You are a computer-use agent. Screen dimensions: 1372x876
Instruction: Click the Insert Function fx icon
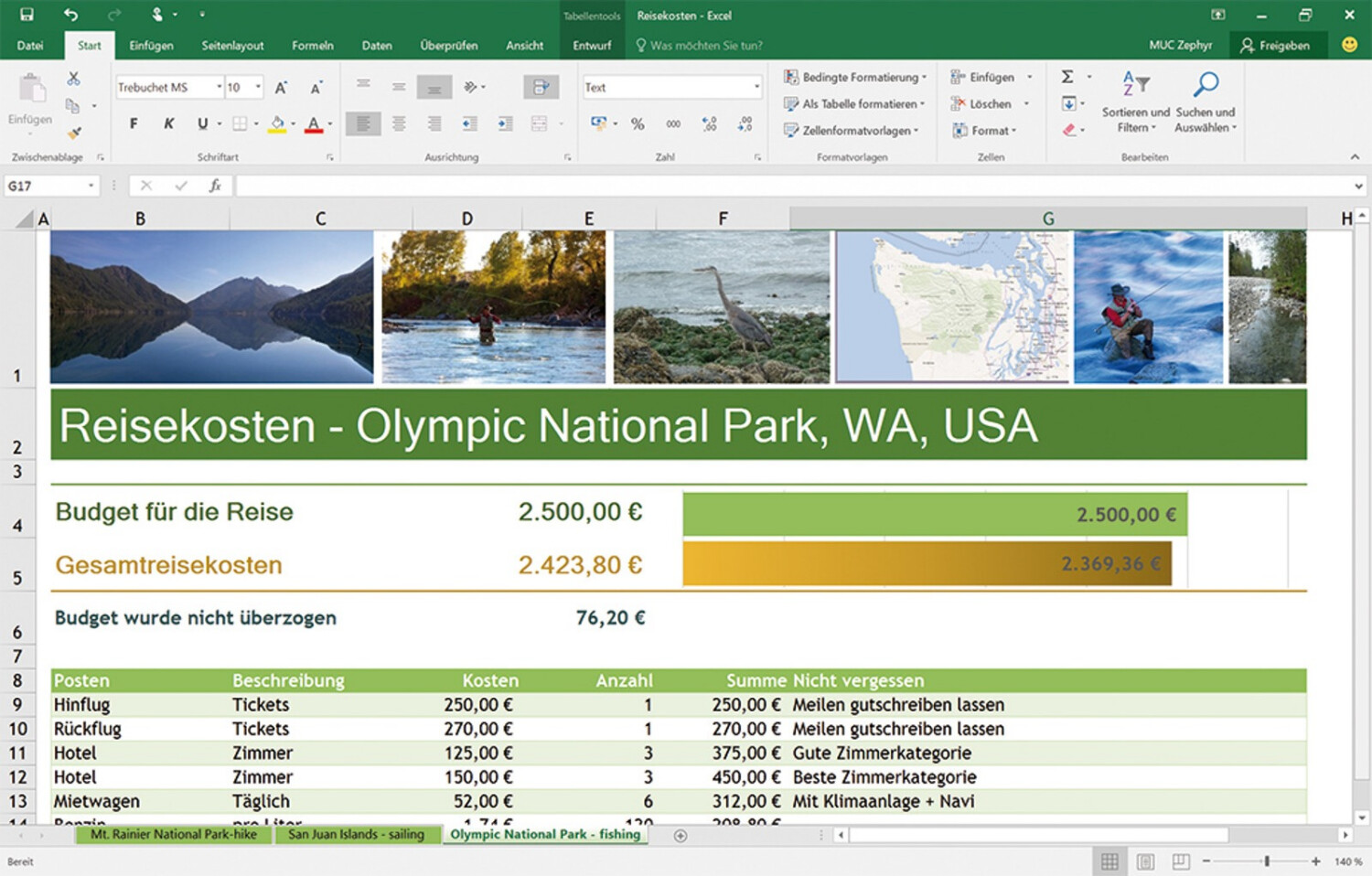pos(215,186)
